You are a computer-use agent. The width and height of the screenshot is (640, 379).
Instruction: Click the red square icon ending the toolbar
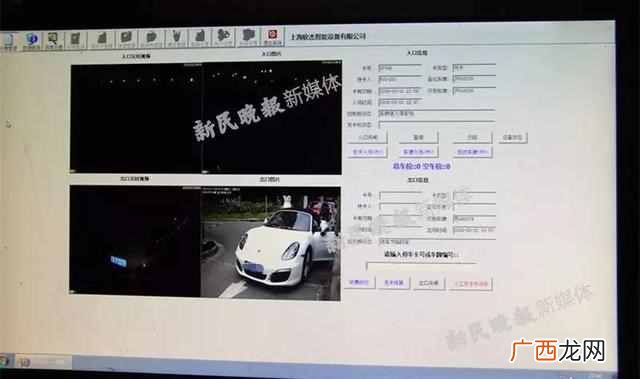[272, 36]
